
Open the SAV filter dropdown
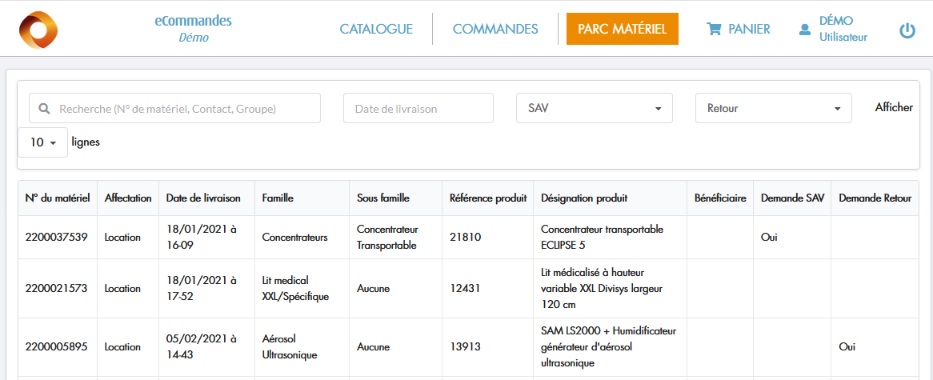click(594, 108)
